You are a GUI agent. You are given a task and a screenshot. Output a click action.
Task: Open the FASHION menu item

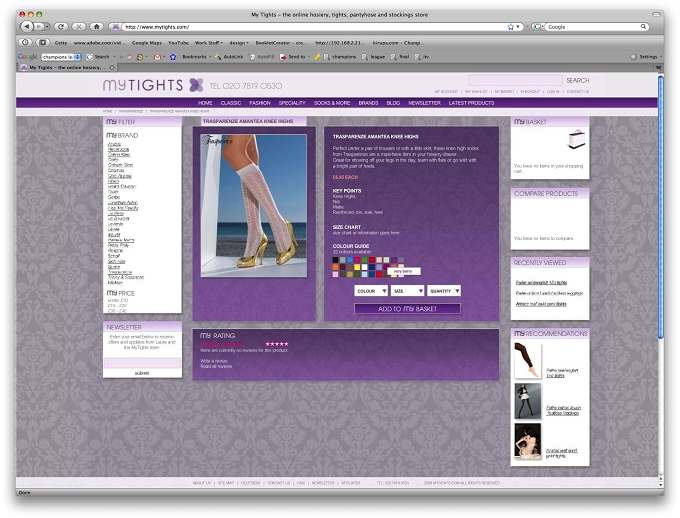point(260,103)
